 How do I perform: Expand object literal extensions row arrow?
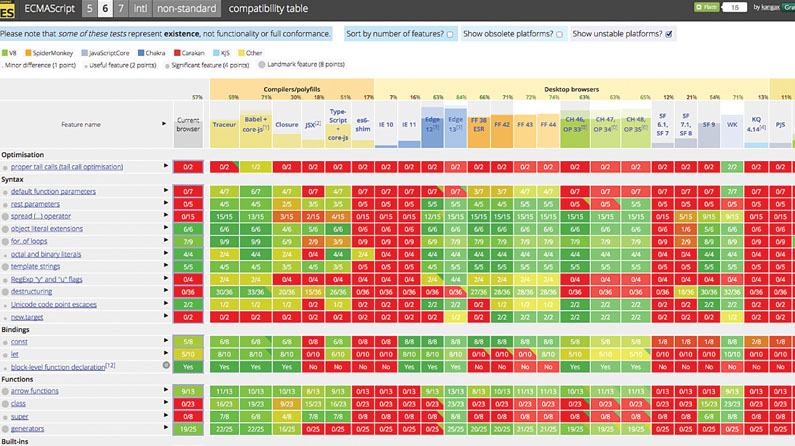166,228
